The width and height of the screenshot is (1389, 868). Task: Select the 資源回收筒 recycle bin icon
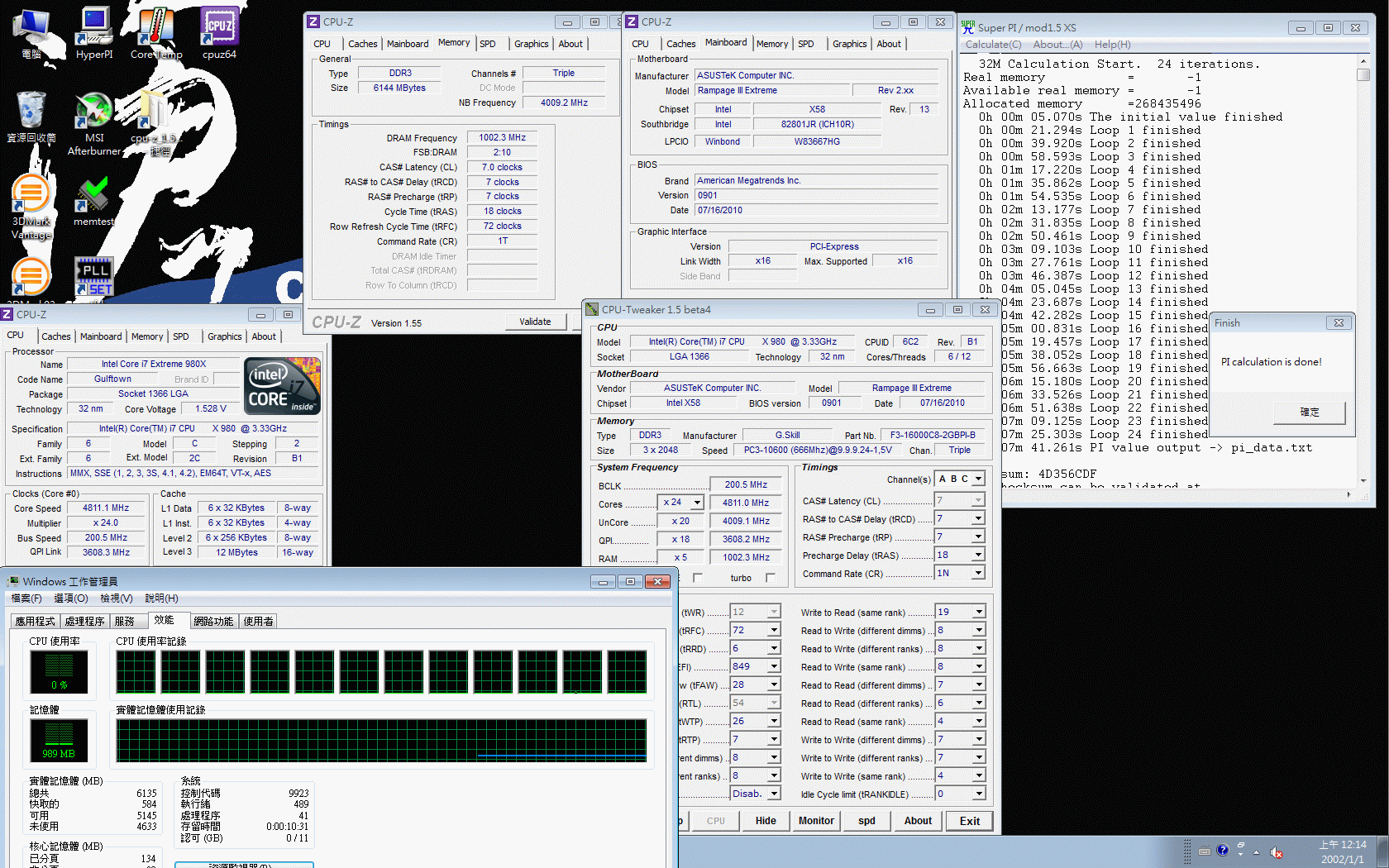tap(31, 117)
